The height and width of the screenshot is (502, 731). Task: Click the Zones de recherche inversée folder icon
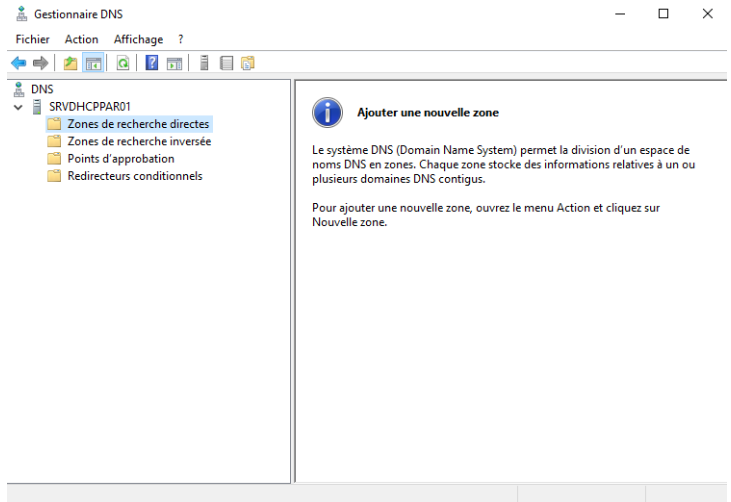pyautogui.click(x=54, y=141)
